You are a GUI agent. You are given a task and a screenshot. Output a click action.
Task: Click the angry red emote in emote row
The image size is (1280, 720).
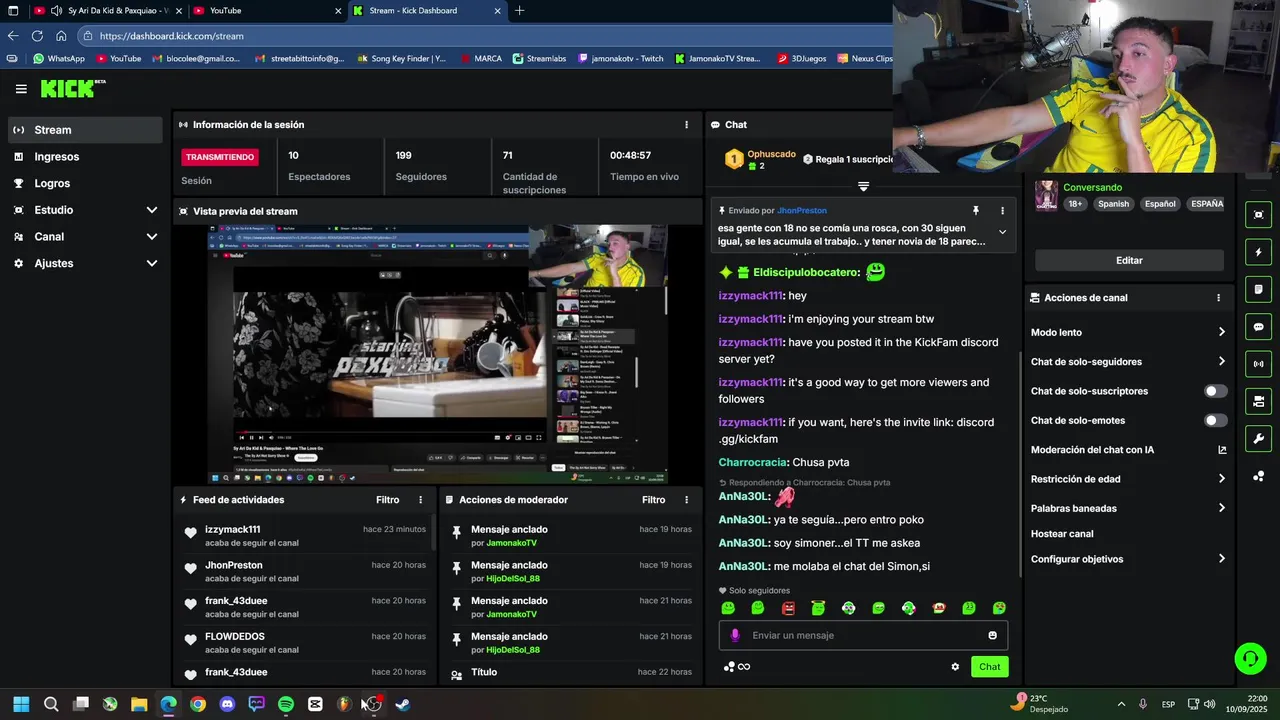(788, 608)
